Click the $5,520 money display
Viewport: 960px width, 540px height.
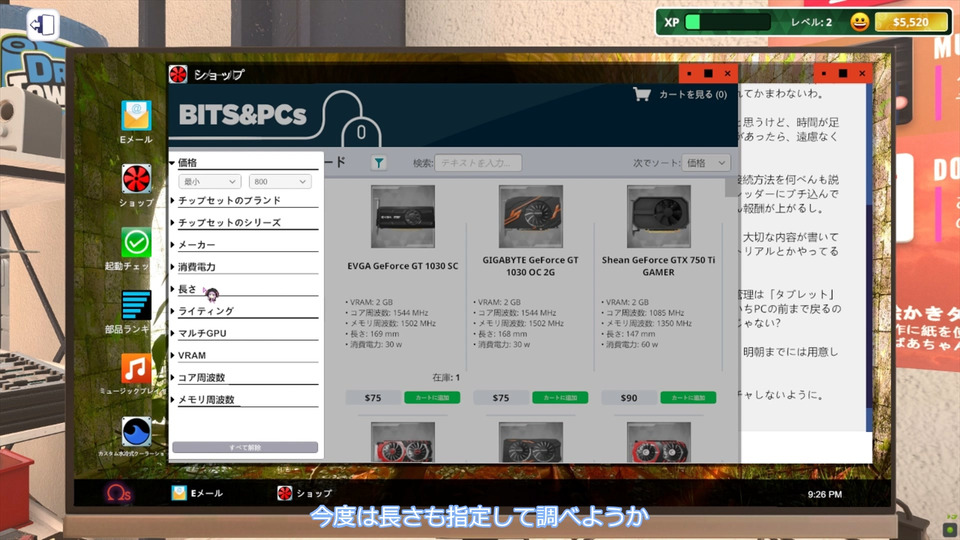[x=910, y=22]
